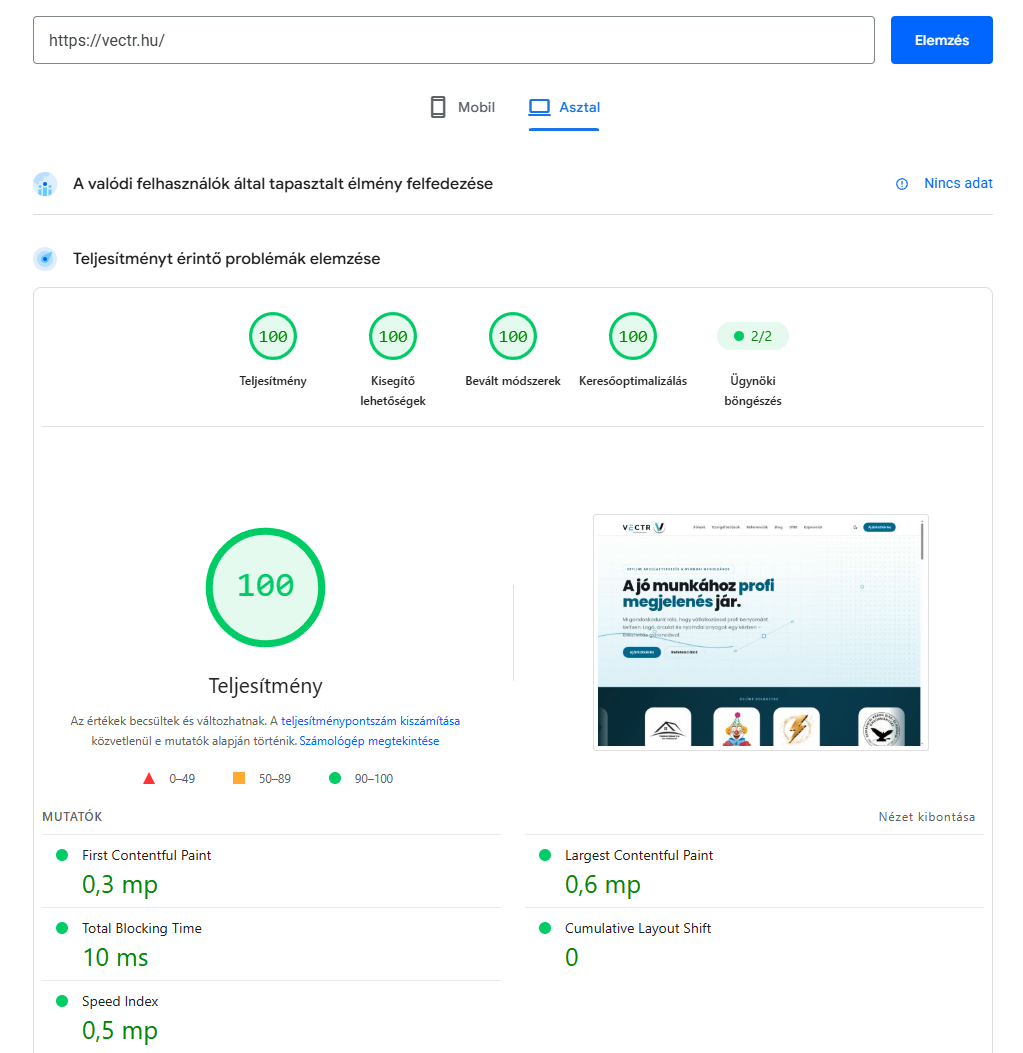The image size is (1023, 1053).
Task: Click the orange square 50–89 legend icon
Action: point(238,778)
